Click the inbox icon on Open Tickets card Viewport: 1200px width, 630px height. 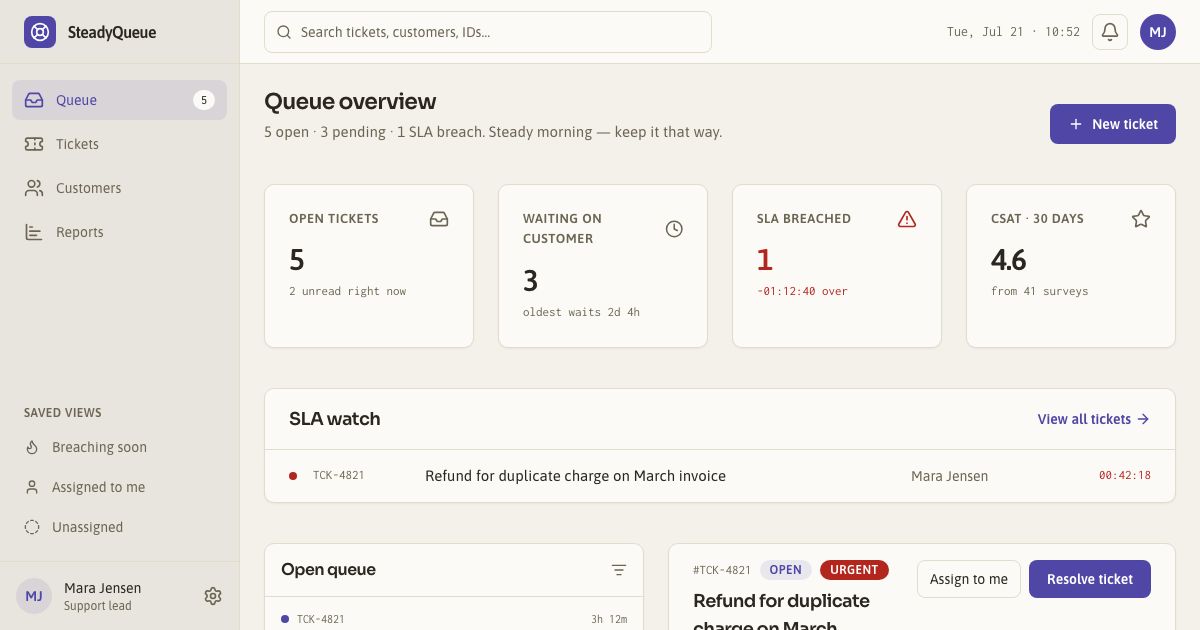(x=439, y=219)
